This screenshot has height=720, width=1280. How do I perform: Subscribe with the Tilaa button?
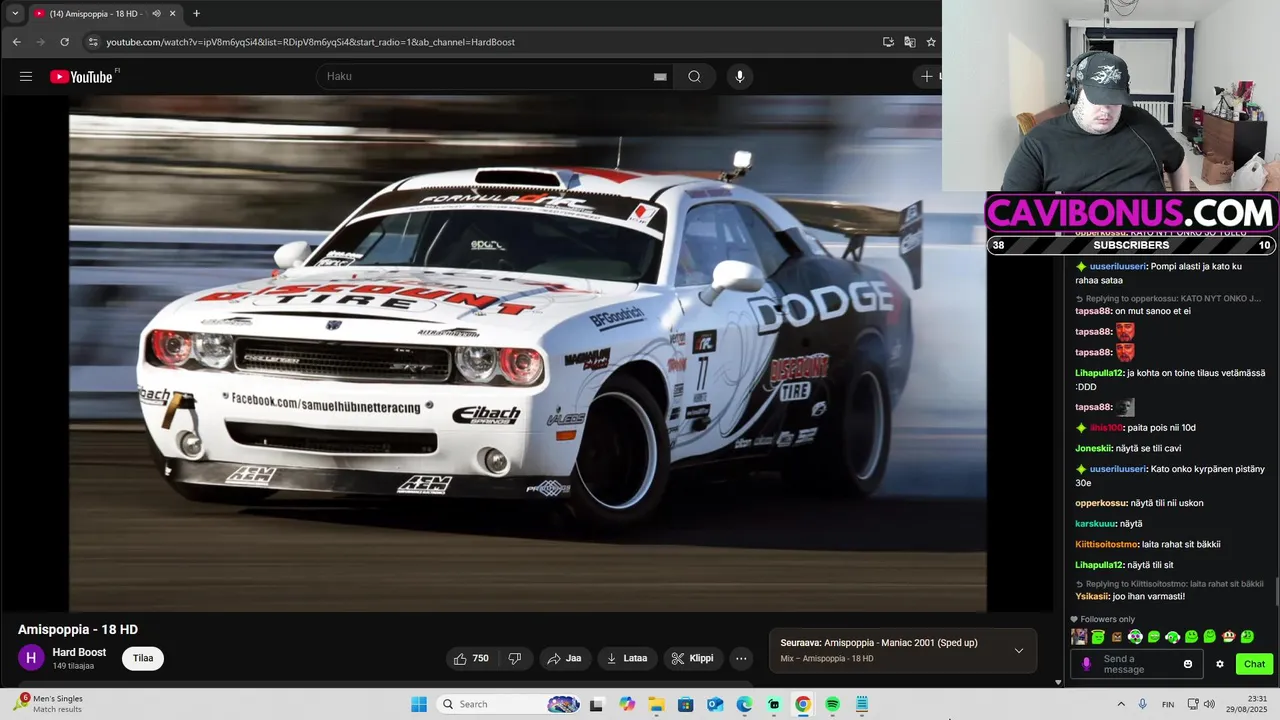tap(143, 658)
